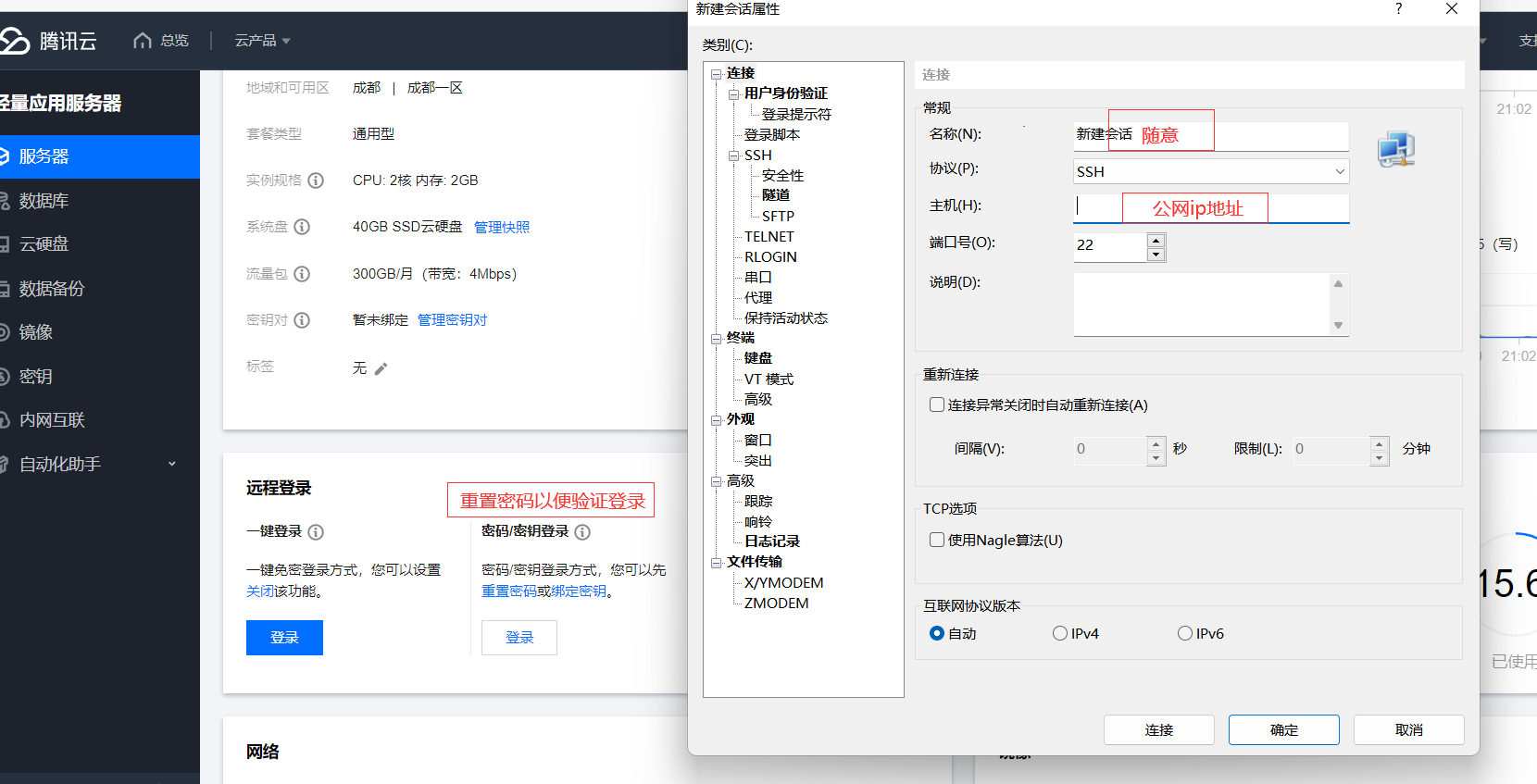The image size is (1537, 784).
Task: Focus the 名称 input field
Action: click(1211, 135)
